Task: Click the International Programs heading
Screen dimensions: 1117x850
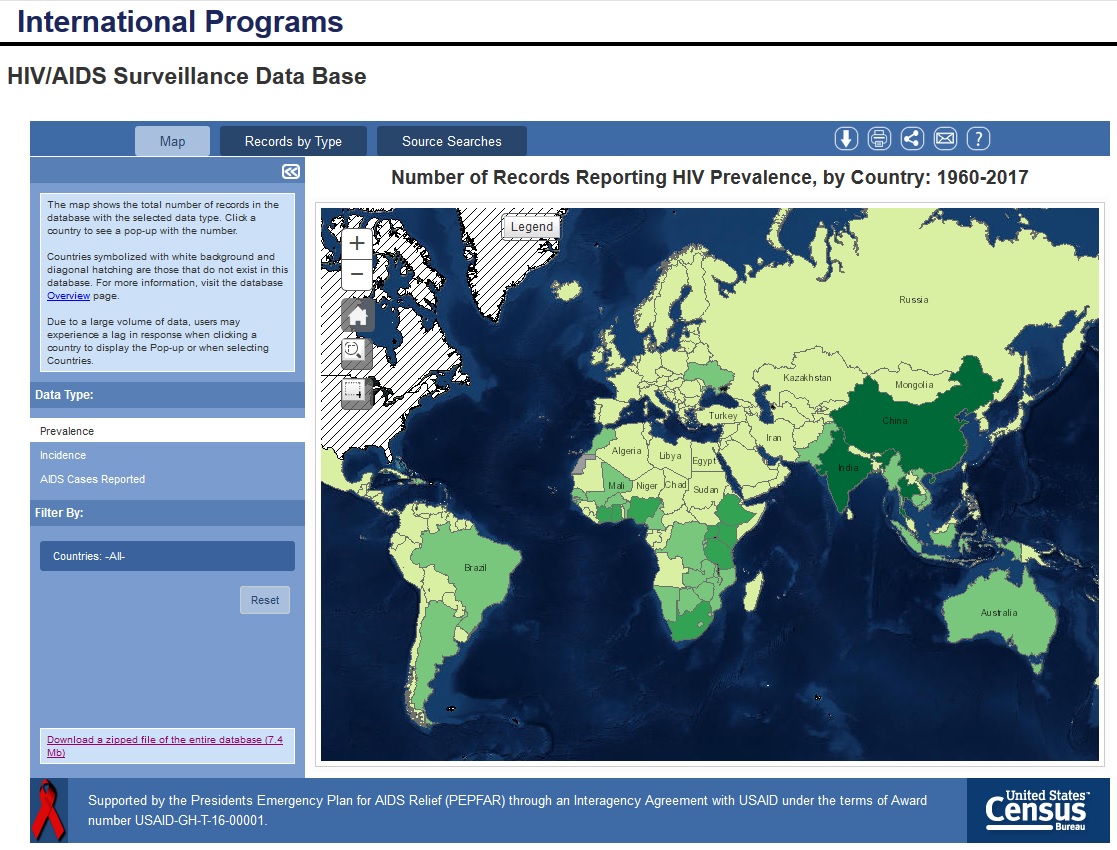Action: [x=180, y=21]
